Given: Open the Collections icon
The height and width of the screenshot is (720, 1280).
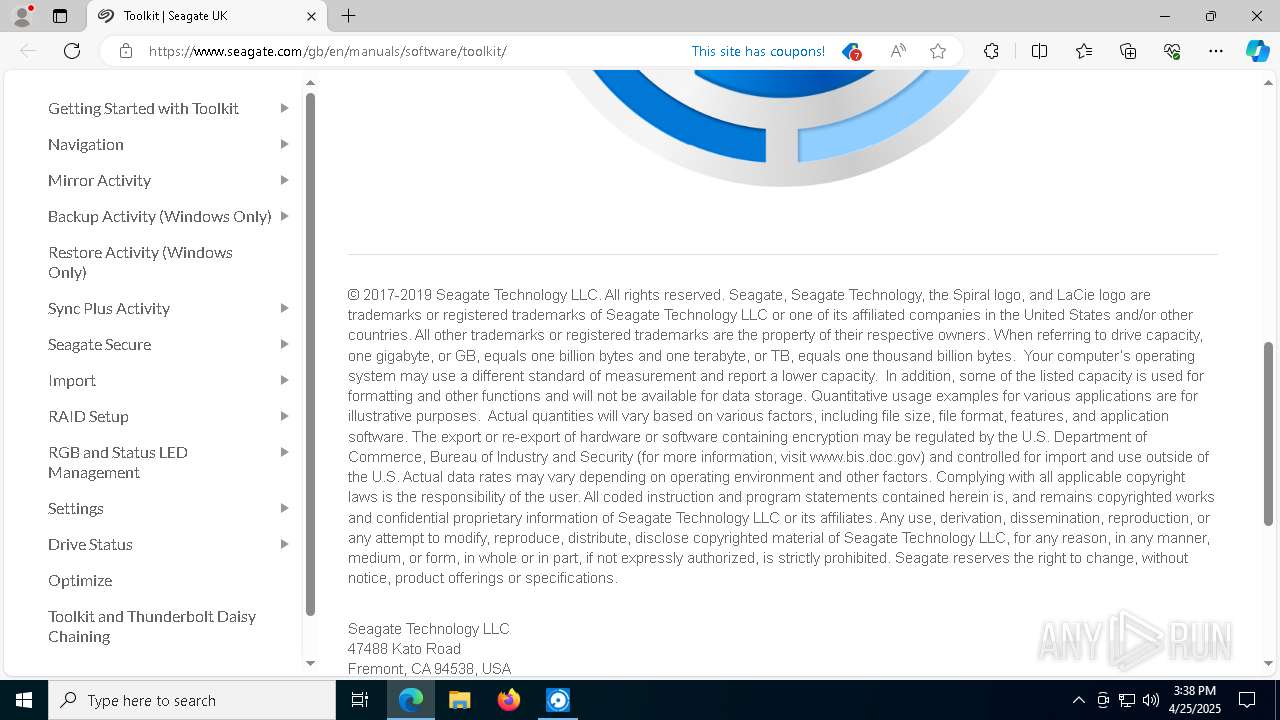Looking at the screenshot, I should pyautogui.click(x=1128, y=51).
